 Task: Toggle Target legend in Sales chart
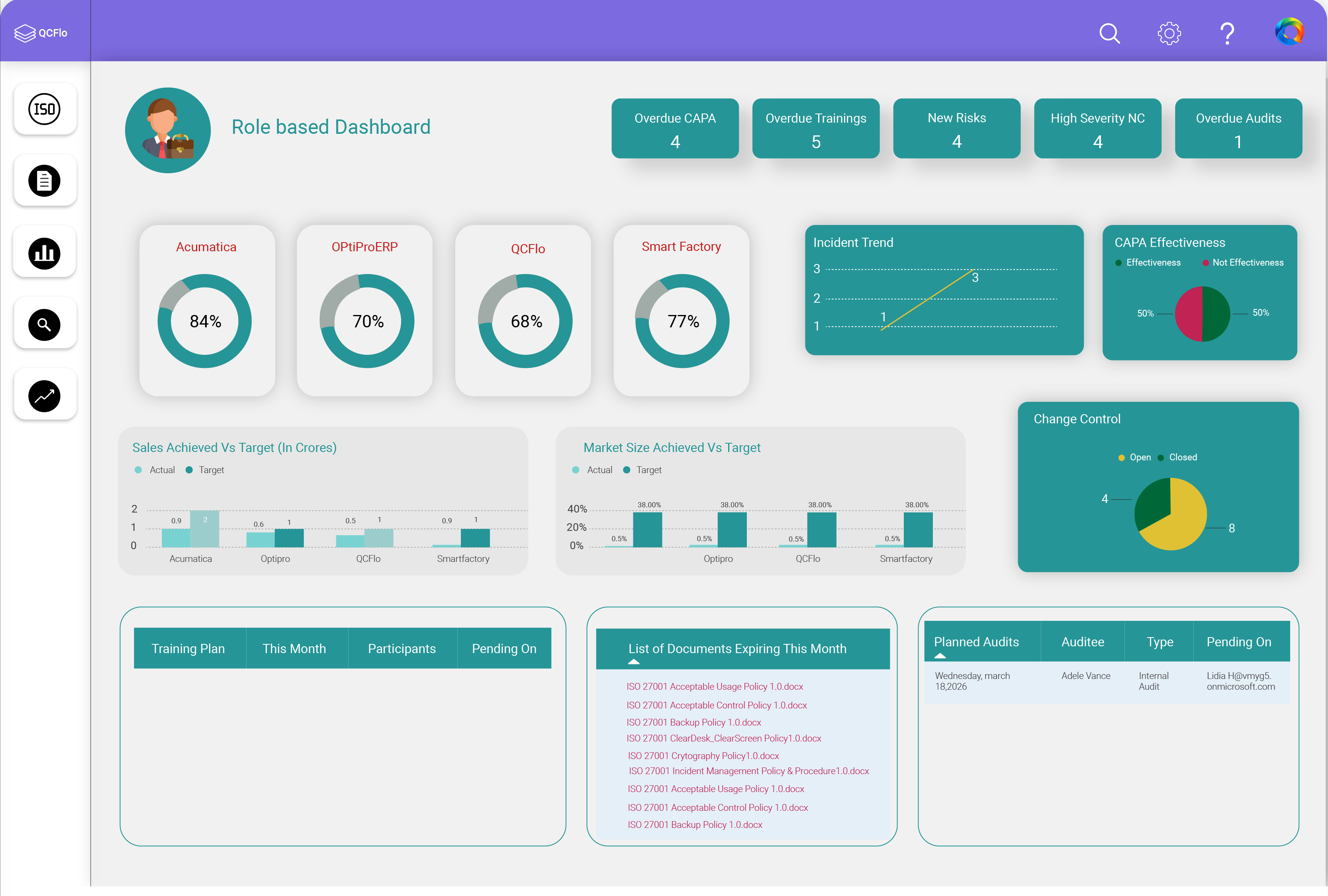click(x=205, y=470)
